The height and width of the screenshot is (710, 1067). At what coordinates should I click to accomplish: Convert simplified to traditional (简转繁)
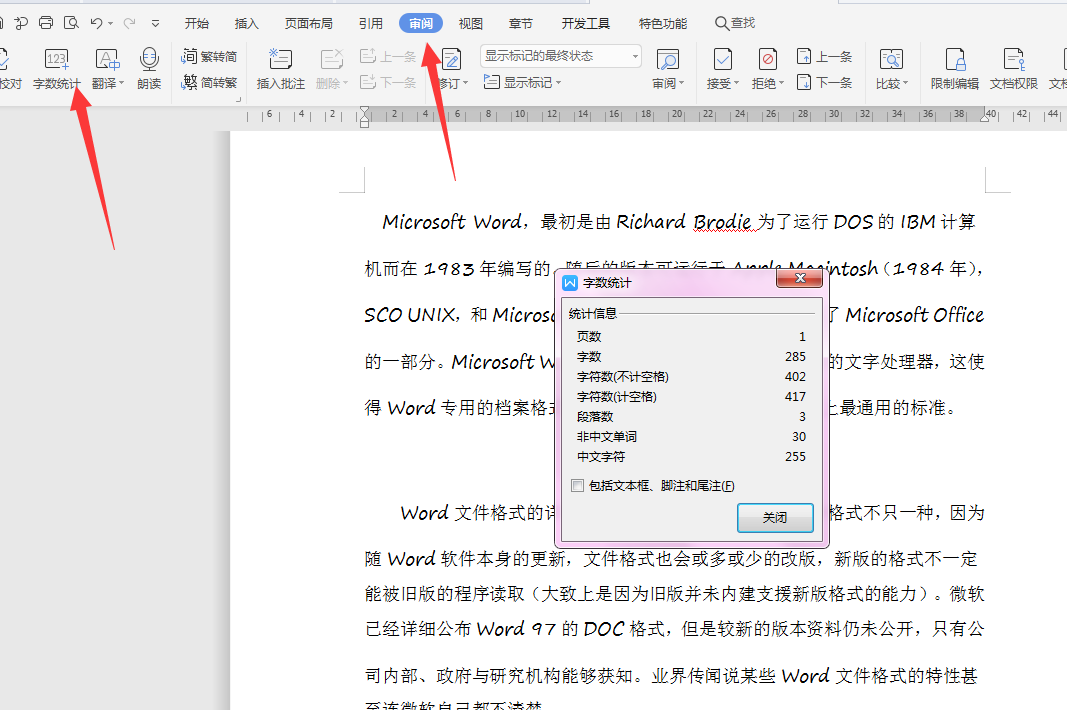point(210,82)
